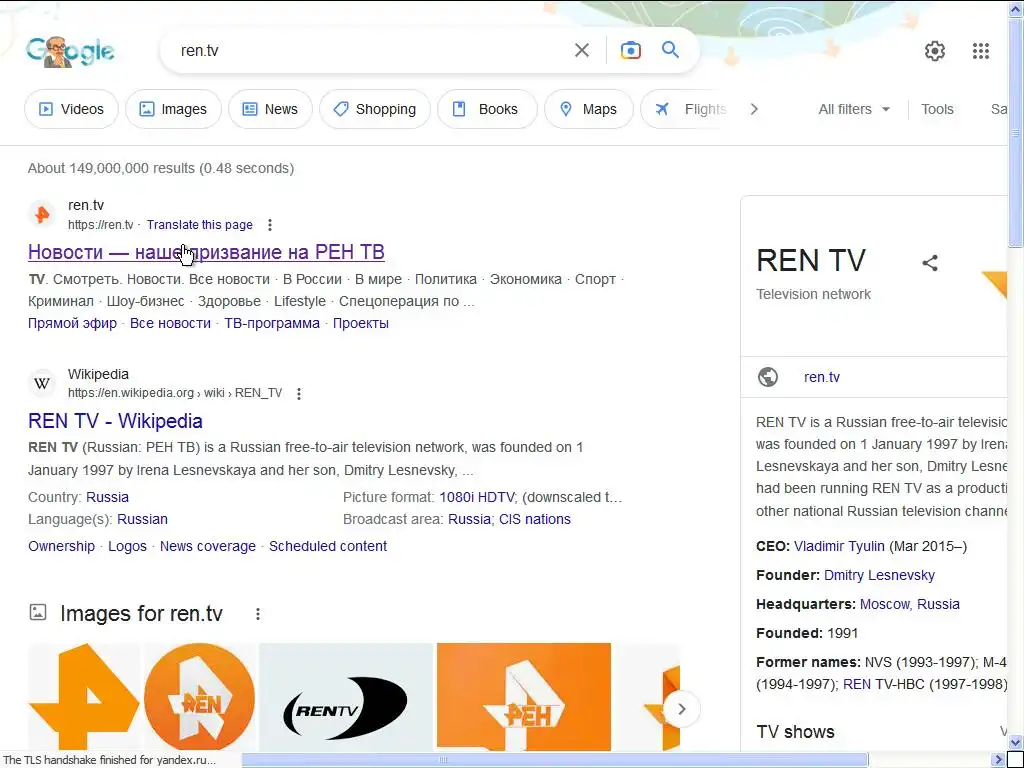The width and height of the screenshot is (1024, 768).
Task: Select the Maps filter tab
Action: click(588, 109)
